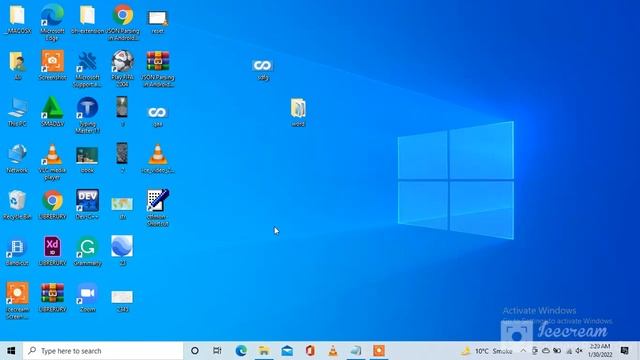The width and height of the screenshot is (640, 360).
Task: Open Cortana circle on taskbar
Action: click(195, 351)
